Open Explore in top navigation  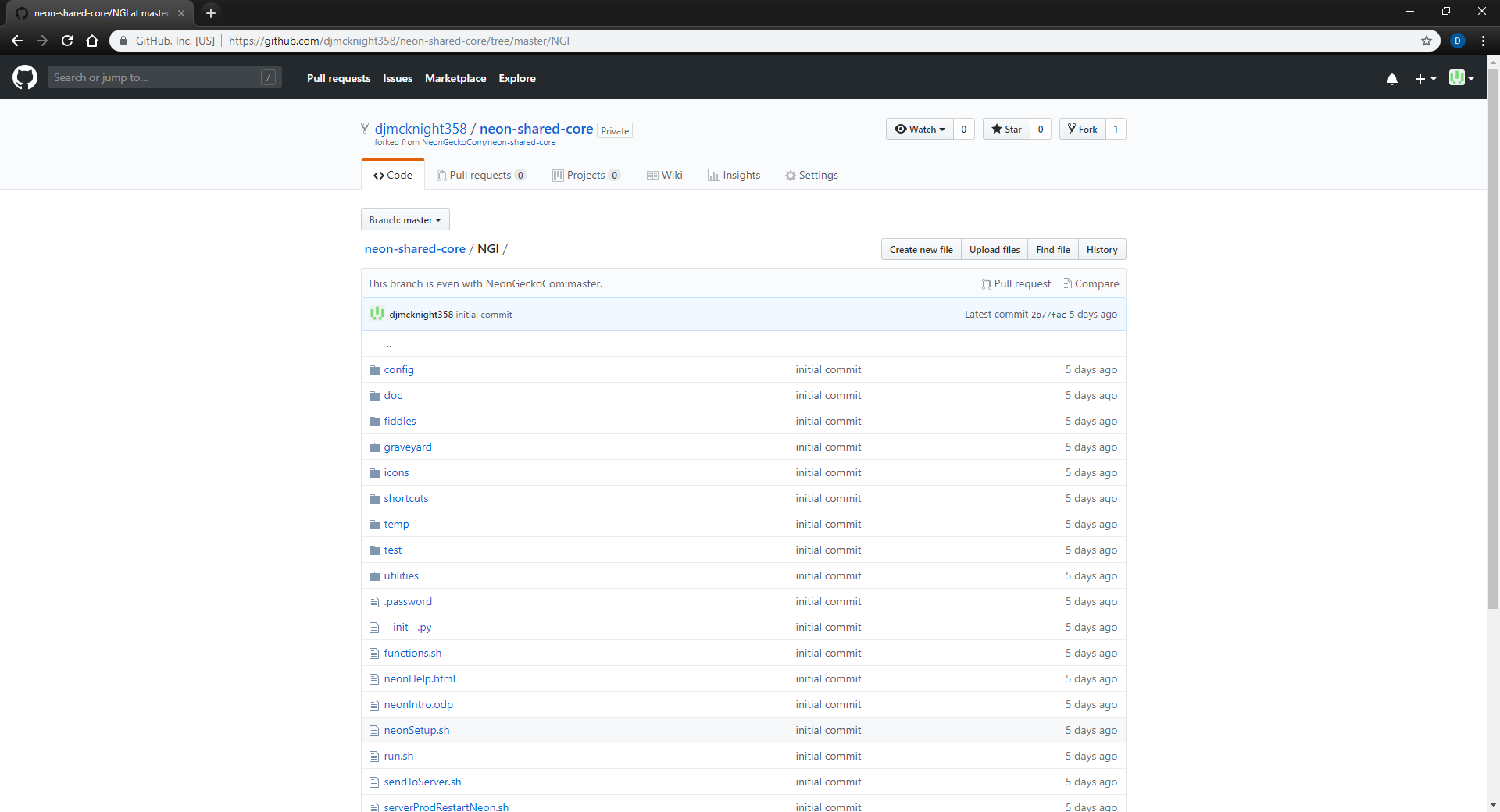point(517,78)
